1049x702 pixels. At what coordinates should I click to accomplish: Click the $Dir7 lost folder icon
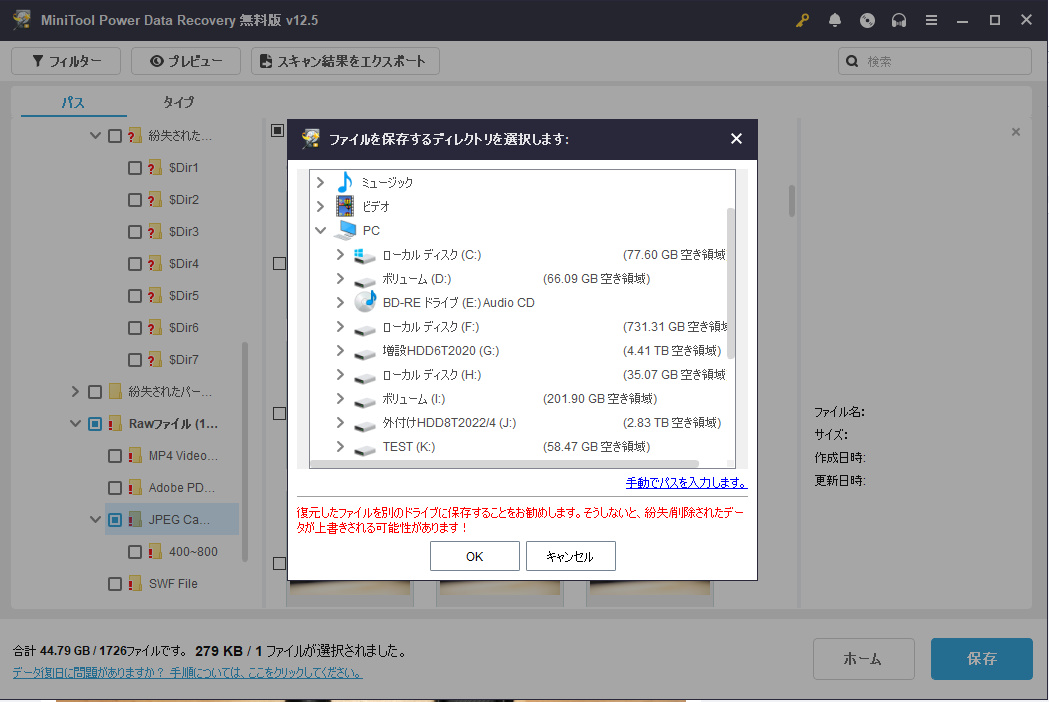[x=155, y=359]
